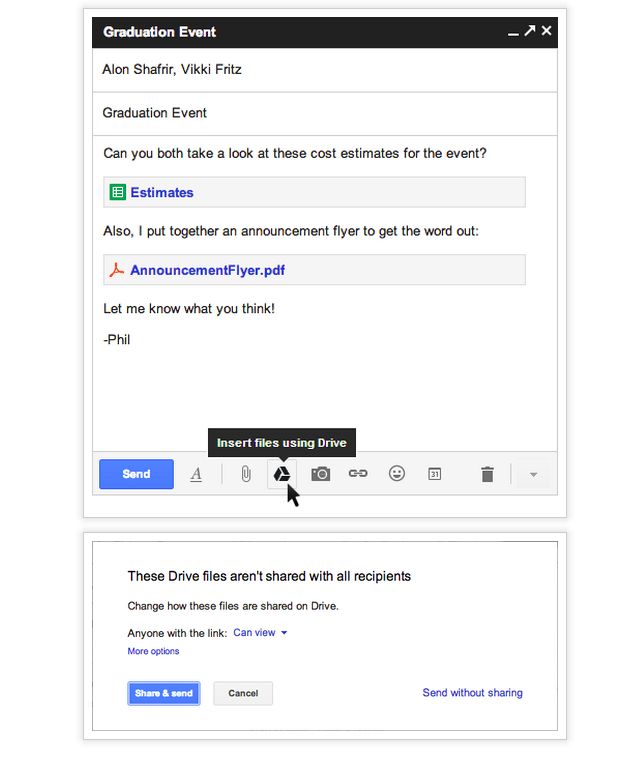
Task: Choose "Send without sharing" link
Action: coord(472,693)
